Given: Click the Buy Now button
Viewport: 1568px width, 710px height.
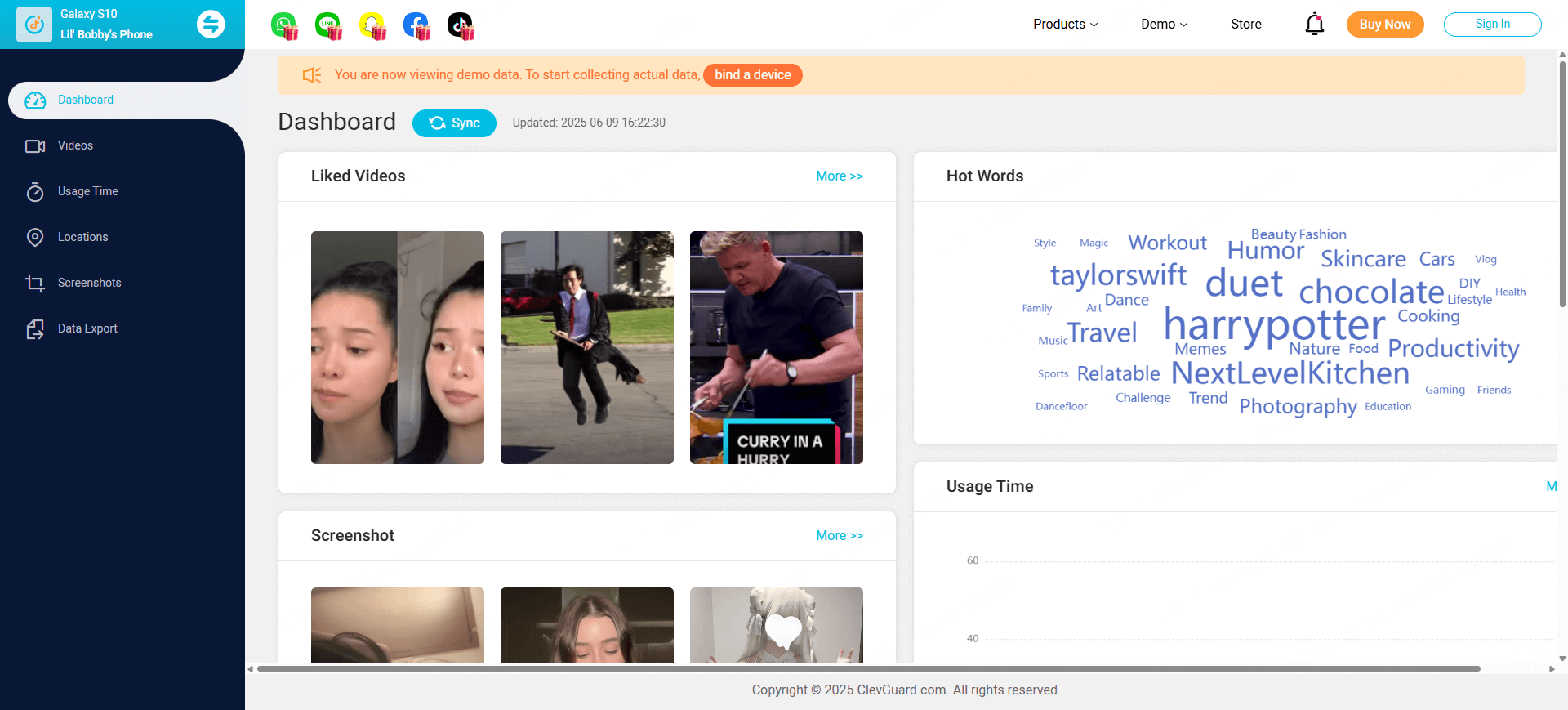Looking at the screenshot, I should [x=1385, y=25].
